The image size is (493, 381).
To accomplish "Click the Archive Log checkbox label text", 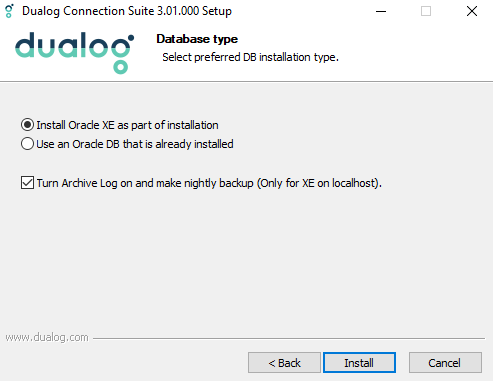I will click(209, 183).
